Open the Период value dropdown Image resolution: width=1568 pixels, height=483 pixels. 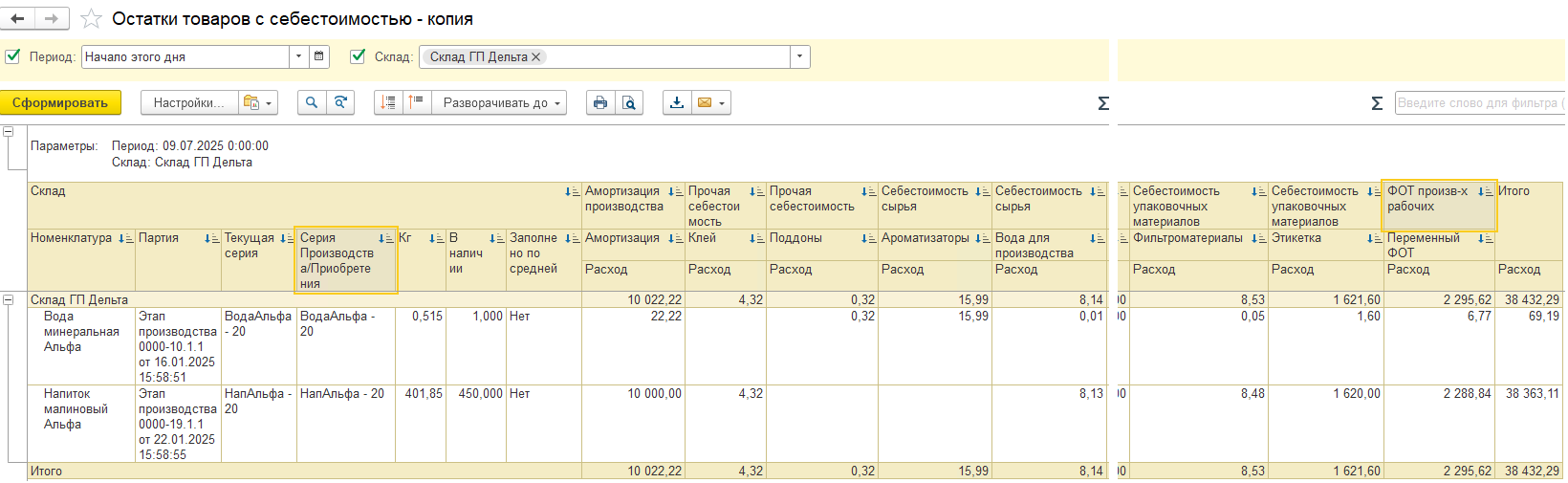click(x=298, y=56)
